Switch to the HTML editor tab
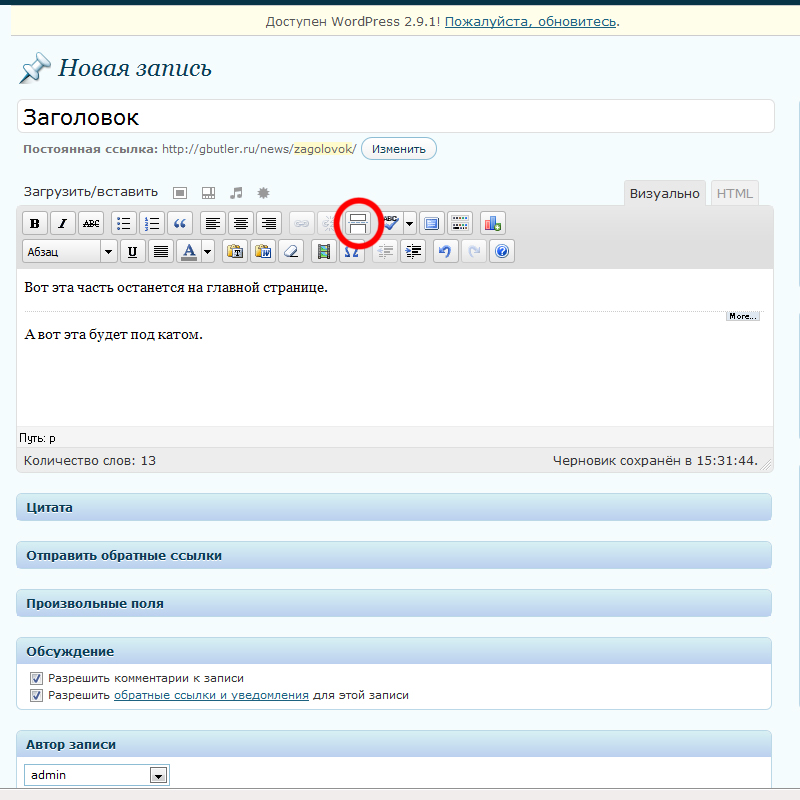 (x=735, y=193)
